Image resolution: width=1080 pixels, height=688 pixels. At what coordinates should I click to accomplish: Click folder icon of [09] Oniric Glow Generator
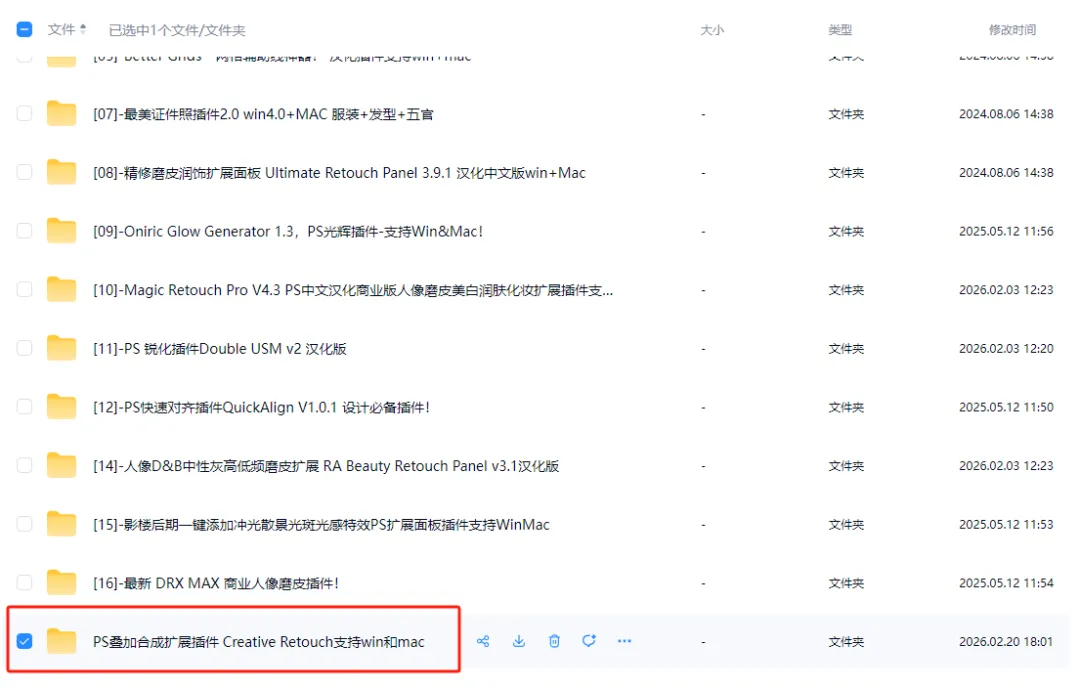(x=61, y=231)
